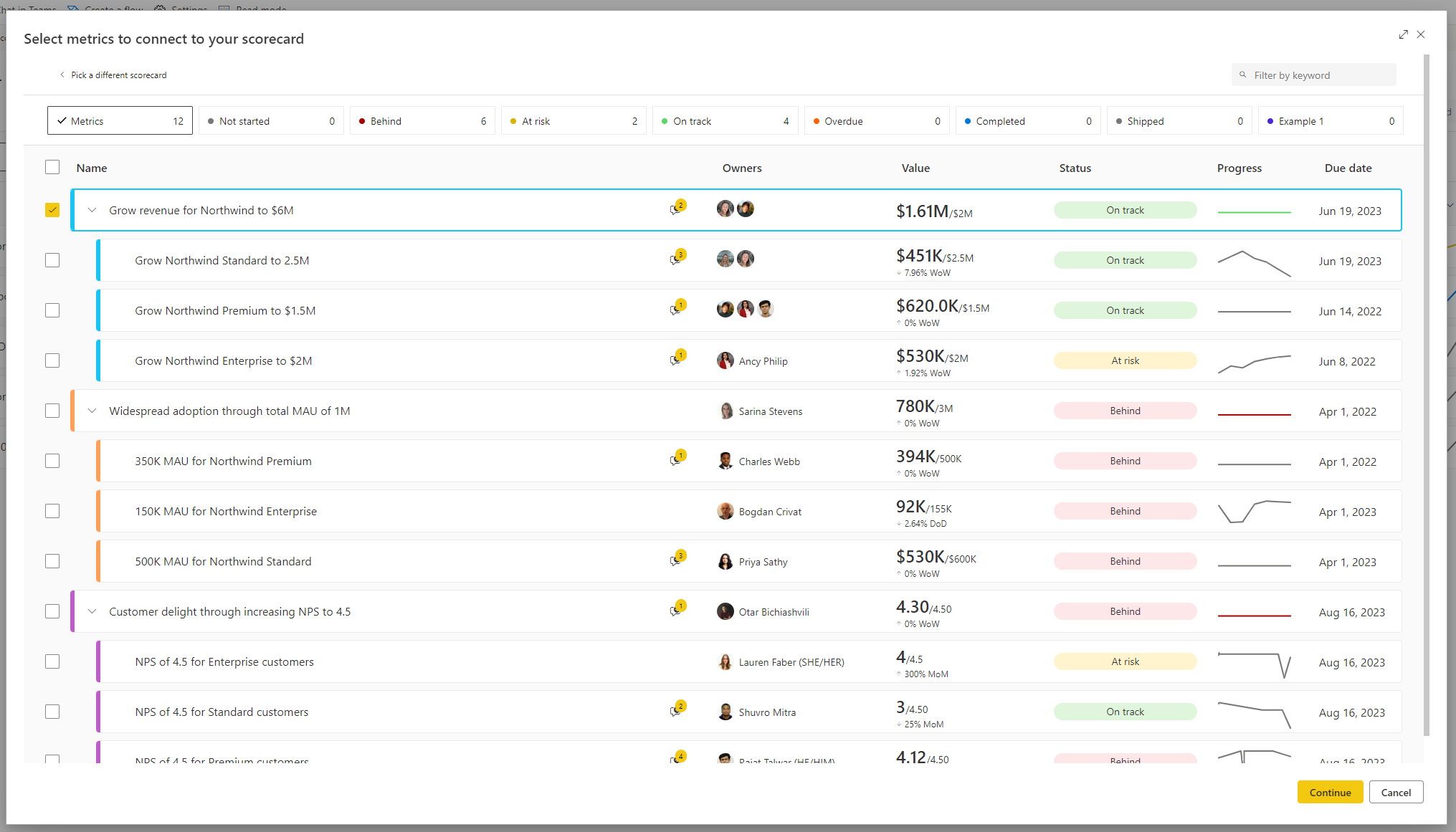This screenshot has height=832, width=1456.
Task: Check NPS of 4.5 for Standard customers
Action: click(x=52, y=712)
